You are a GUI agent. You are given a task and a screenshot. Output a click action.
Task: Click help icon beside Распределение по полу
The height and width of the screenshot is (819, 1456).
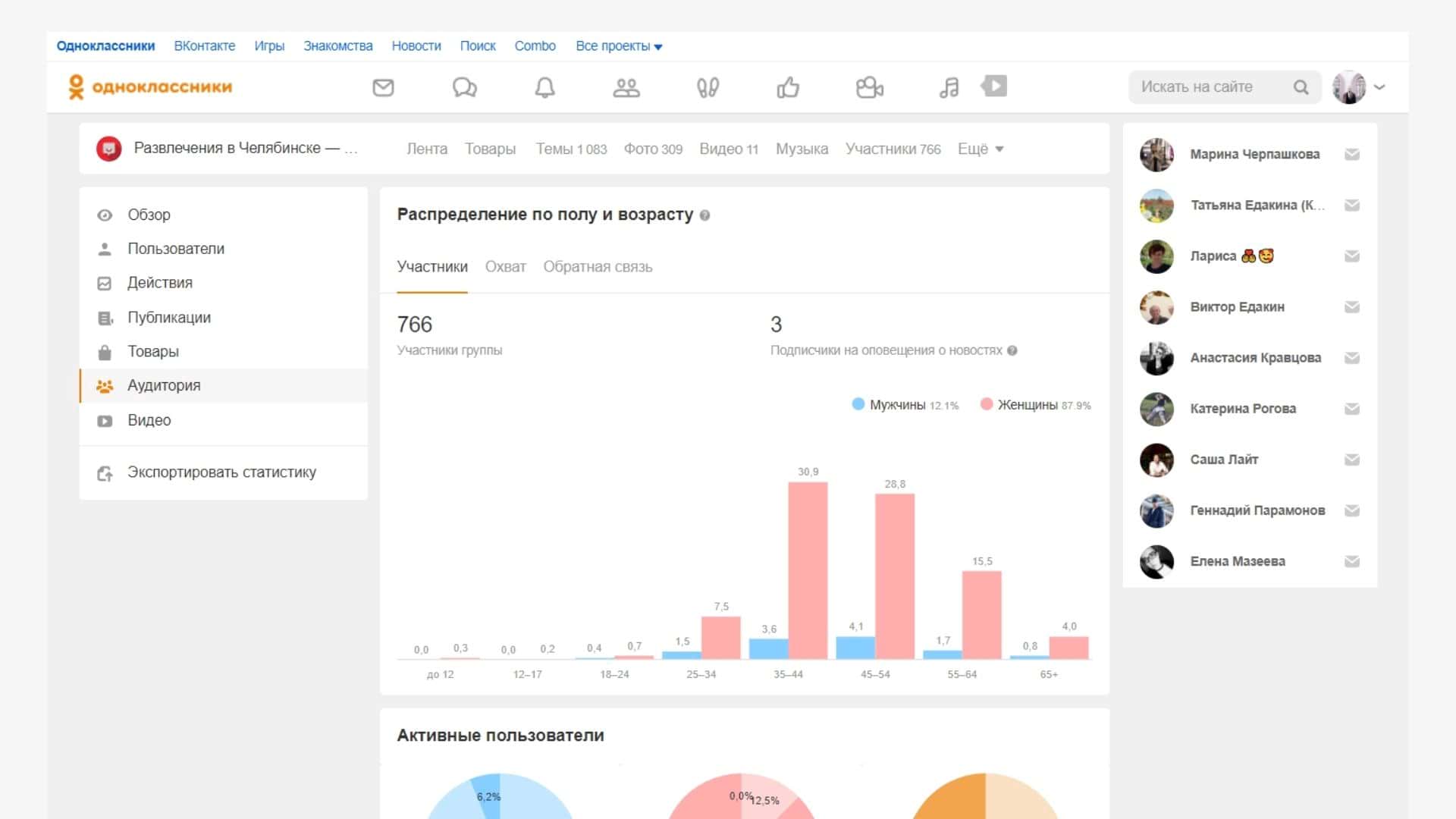tap(704, 215)
